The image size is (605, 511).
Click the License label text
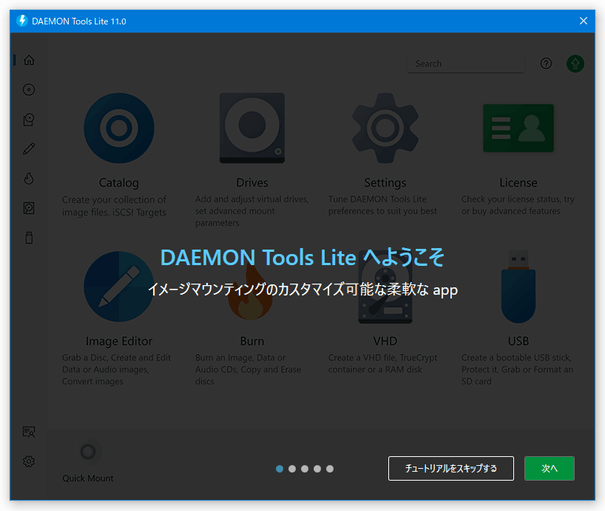[x=518, y=183]
